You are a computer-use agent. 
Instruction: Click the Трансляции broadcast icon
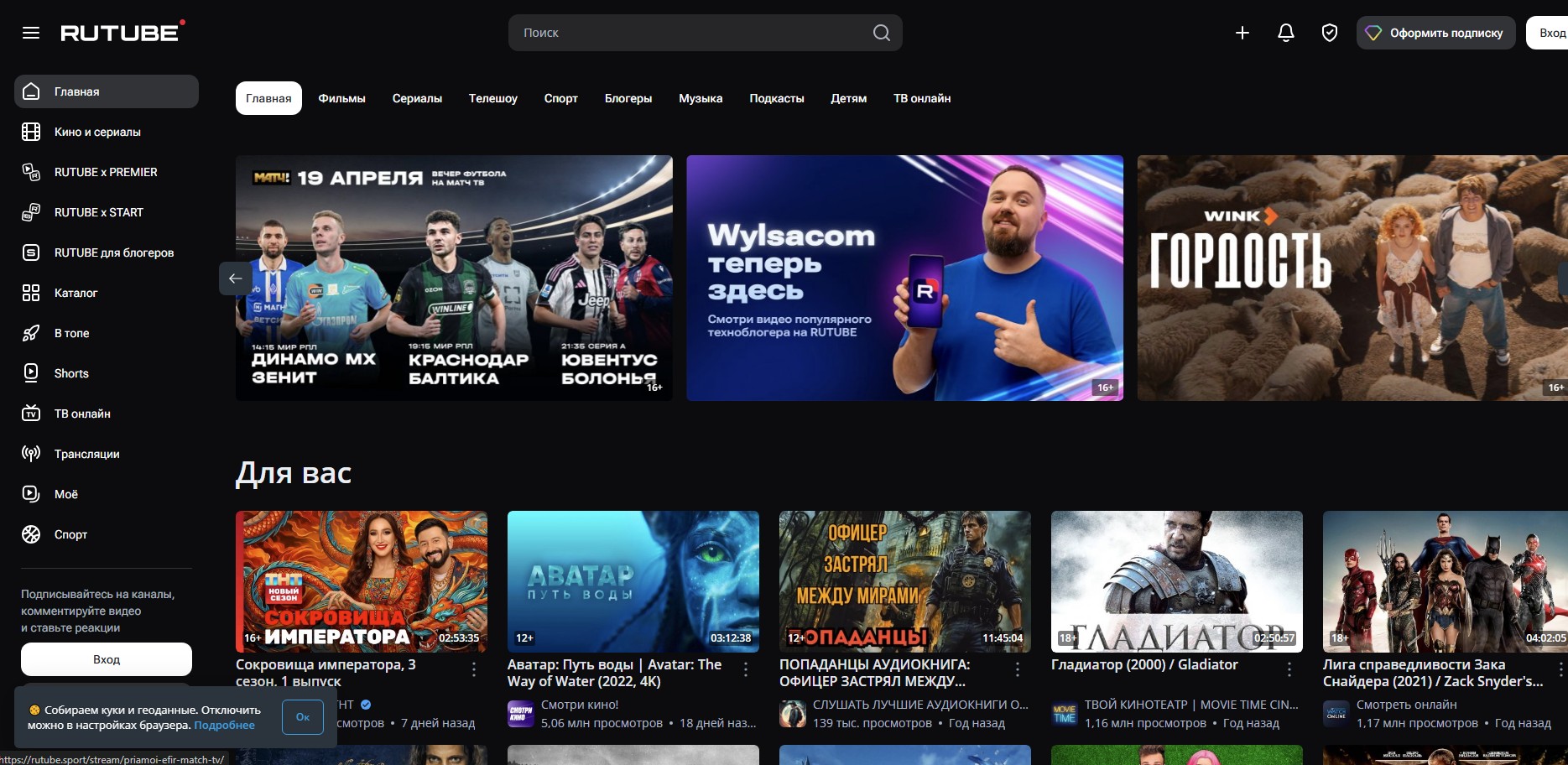pos(31,454)
